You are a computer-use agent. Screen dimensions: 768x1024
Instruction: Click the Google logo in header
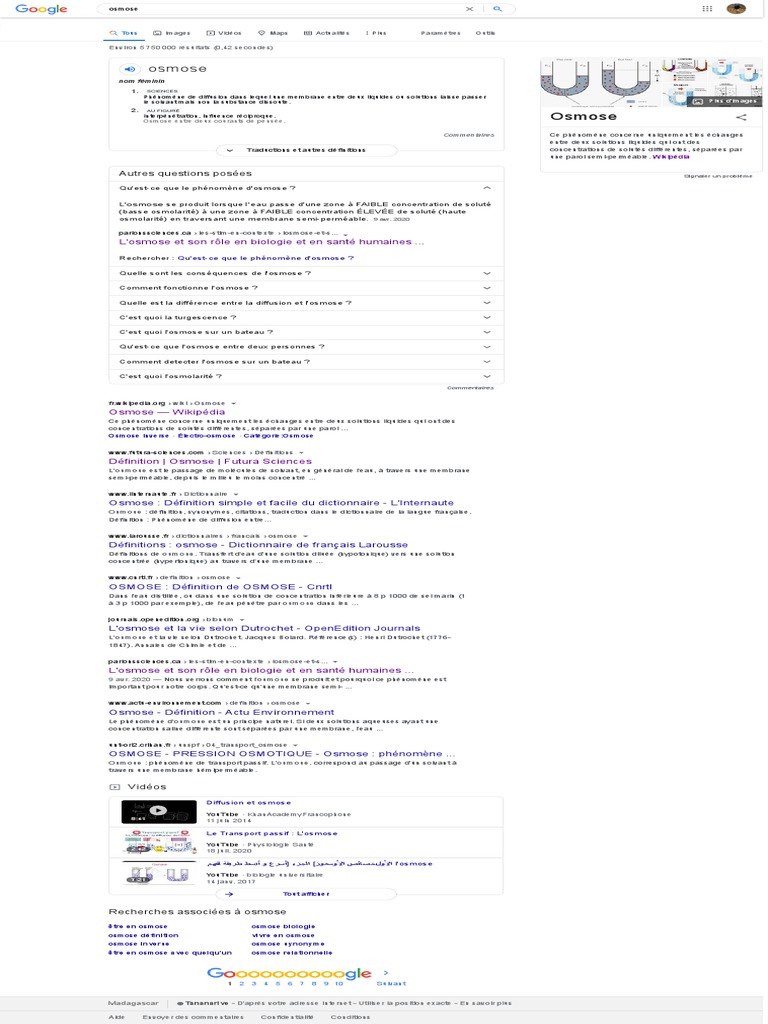coord(41,8)
